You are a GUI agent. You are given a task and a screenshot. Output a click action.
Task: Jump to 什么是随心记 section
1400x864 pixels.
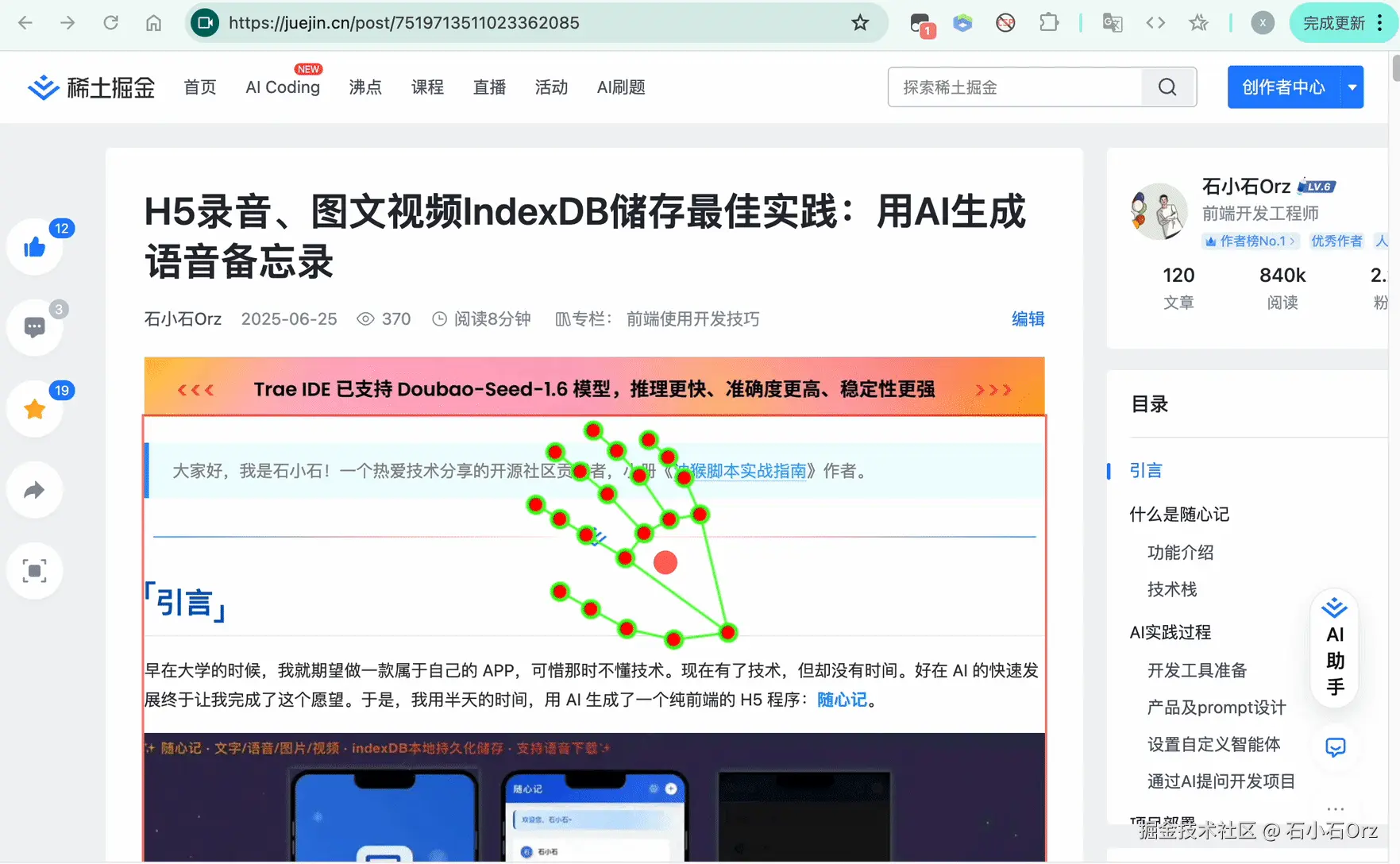(1179, 515)
